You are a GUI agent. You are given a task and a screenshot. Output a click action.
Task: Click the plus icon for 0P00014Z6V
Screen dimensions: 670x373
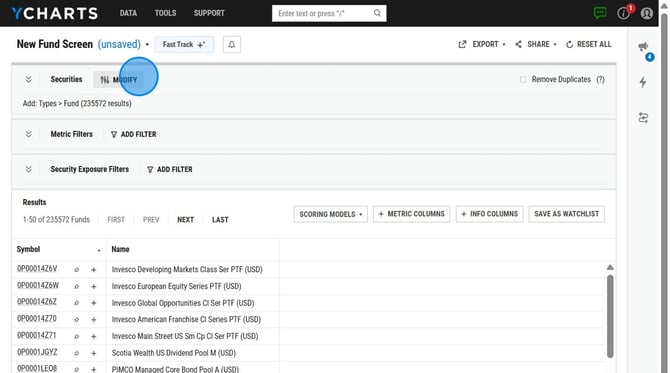tap(94, 270)
